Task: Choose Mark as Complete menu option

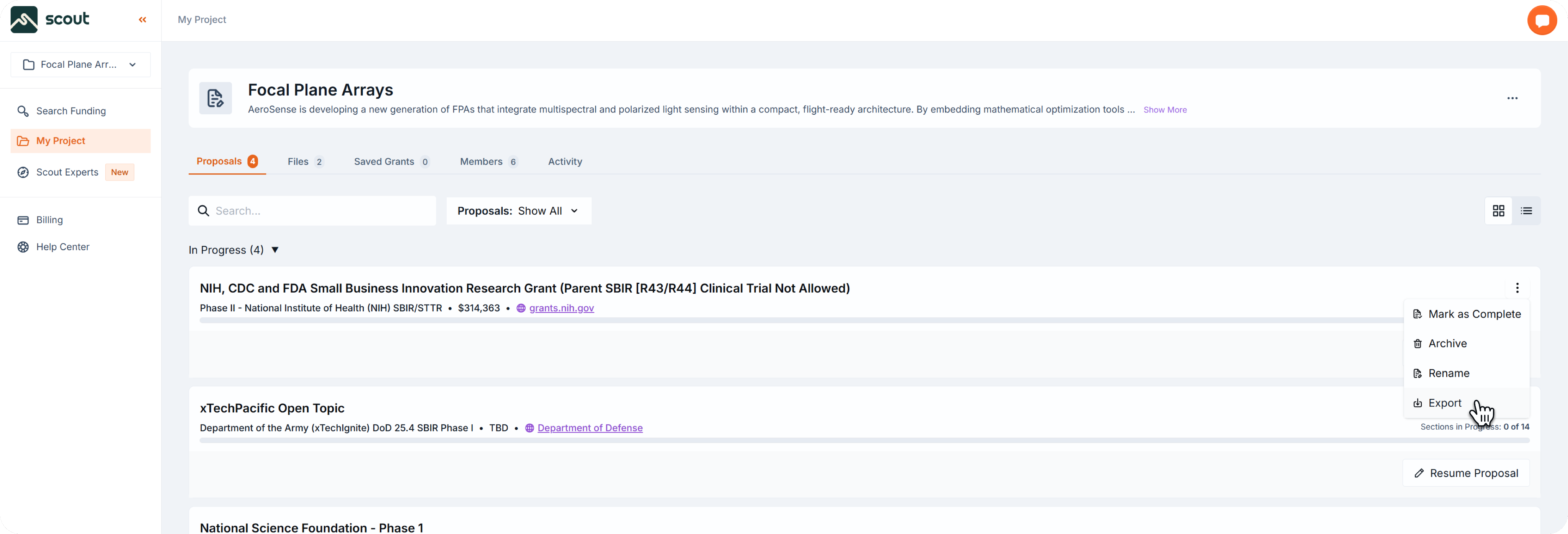Action: coord(1474,314)
